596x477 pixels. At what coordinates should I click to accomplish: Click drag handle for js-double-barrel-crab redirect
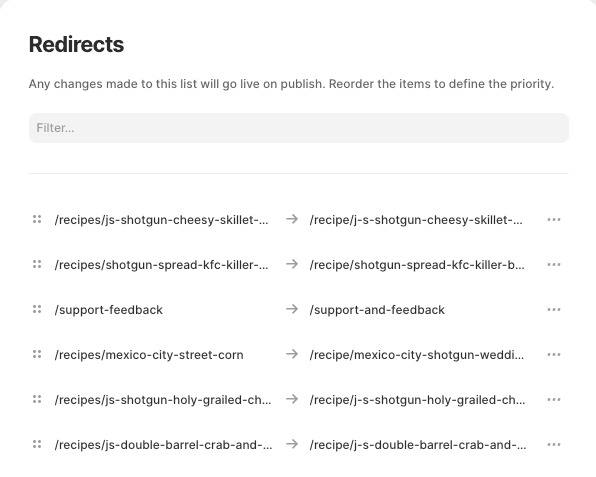click(x=37, y=444)
